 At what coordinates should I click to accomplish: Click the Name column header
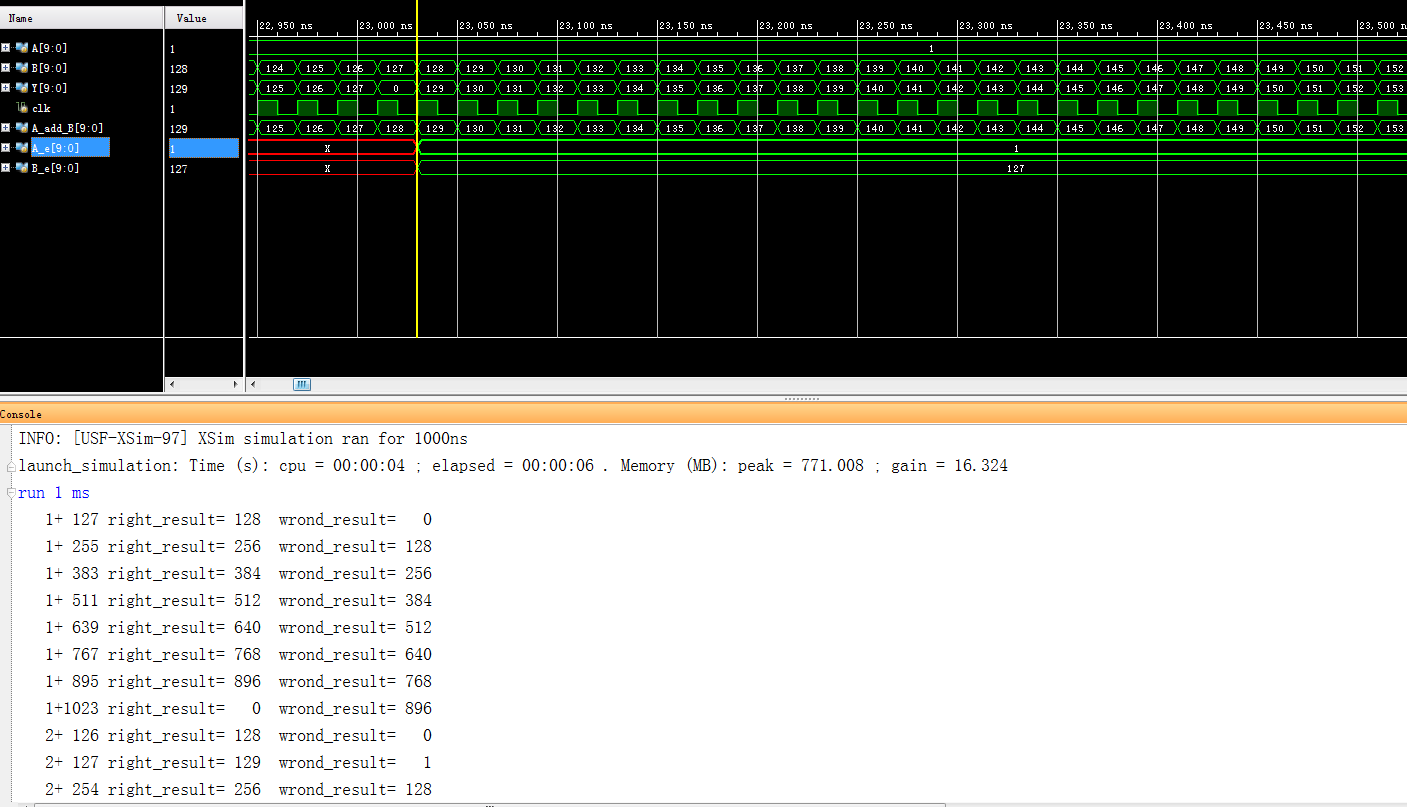point(82,18)
